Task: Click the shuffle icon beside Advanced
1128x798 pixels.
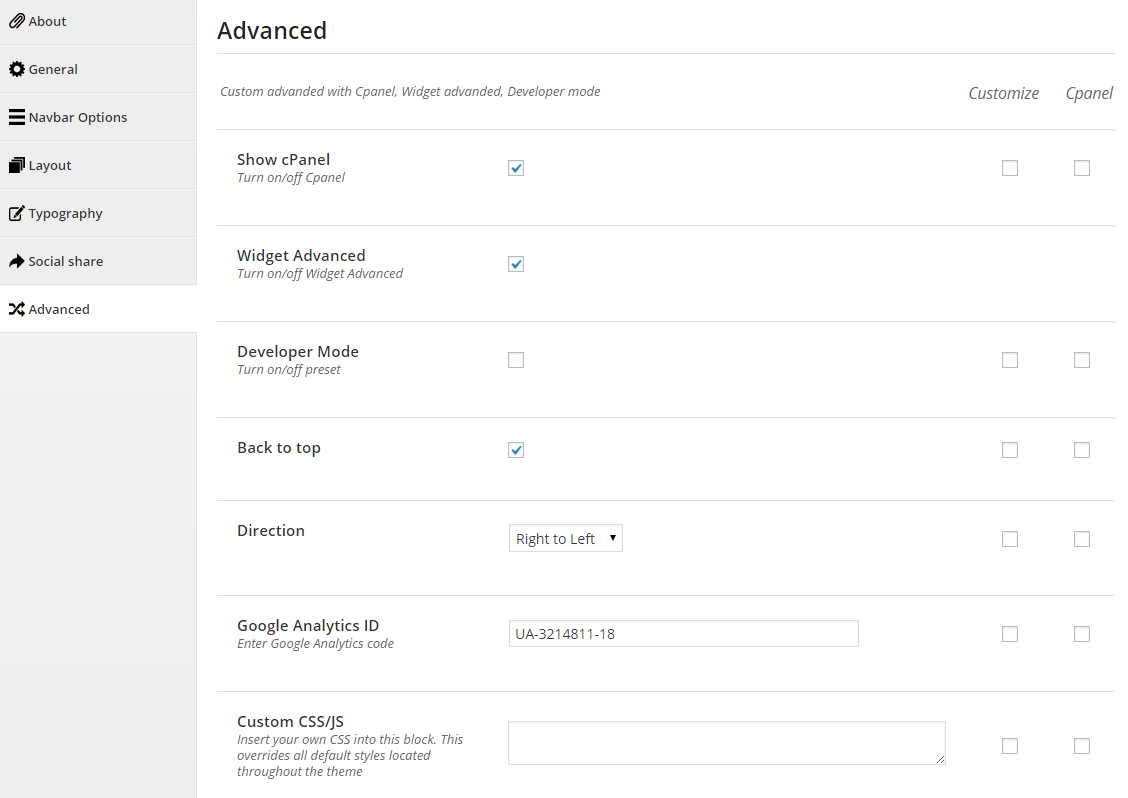Action: pos(17,309)
